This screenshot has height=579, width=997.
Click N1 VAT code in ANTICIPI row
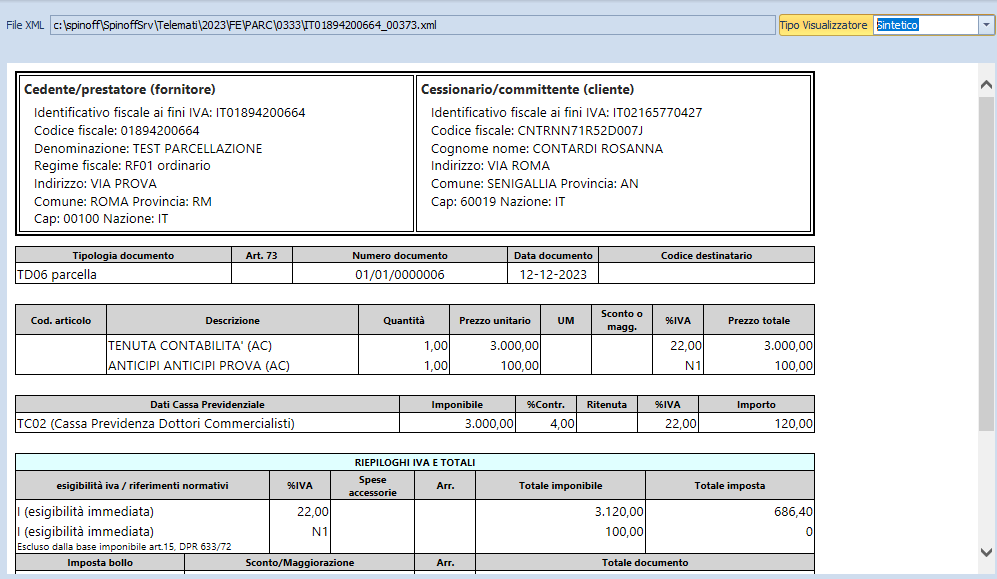693,365
